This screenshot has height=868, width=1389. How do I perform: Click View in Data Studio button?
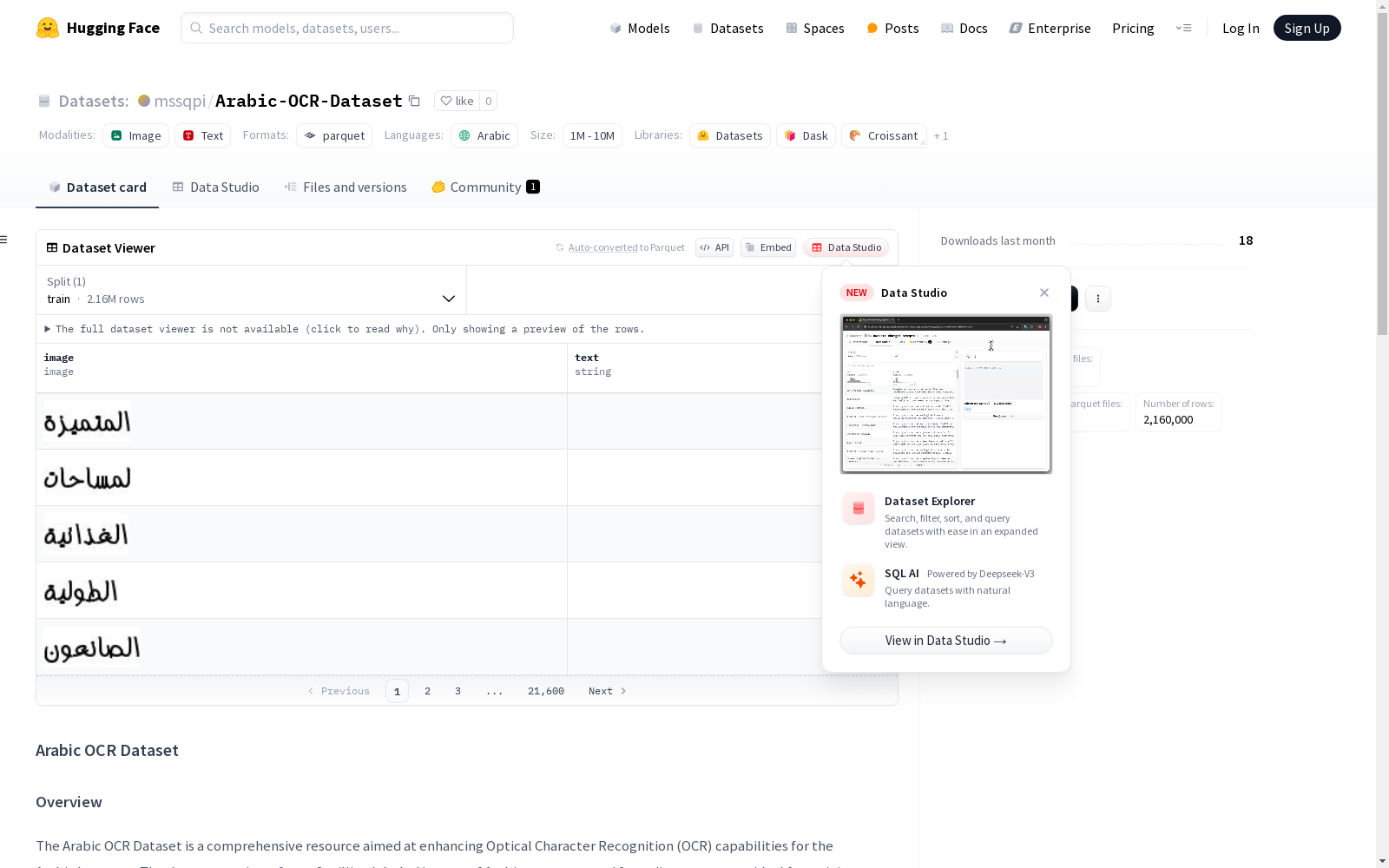point(946,641)
